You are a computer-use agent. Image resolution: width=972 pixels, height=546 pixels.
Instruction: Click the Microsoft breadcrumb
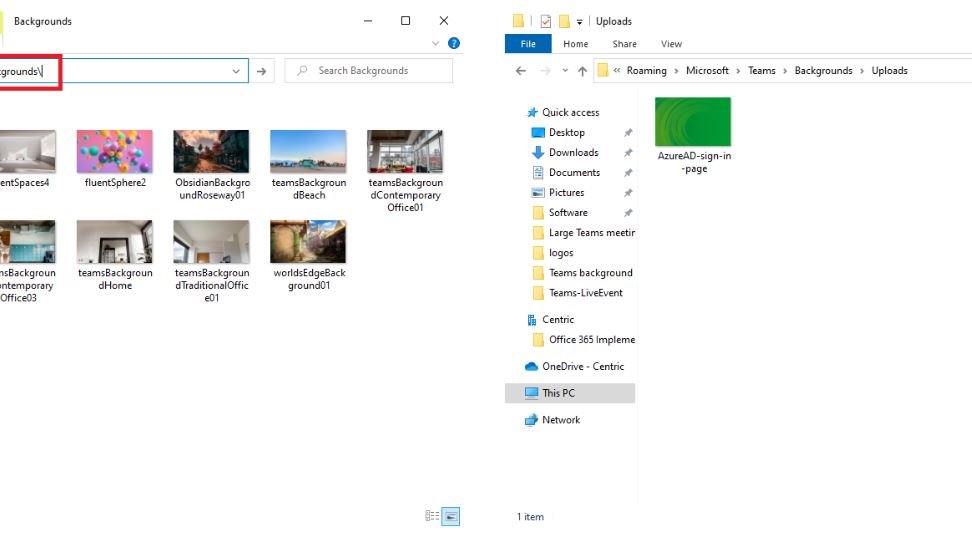click(707, 71)
